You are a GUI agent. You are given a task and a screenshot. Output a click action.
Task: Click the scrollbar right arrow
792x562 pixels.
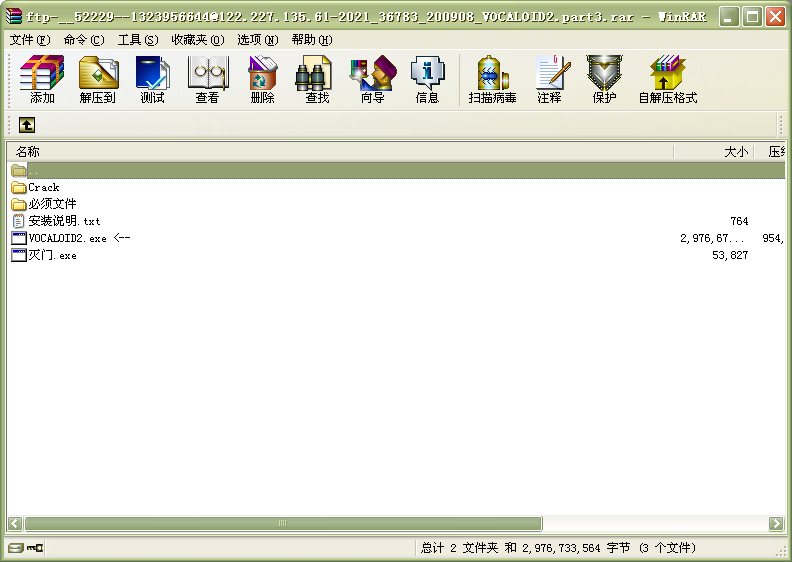point(776,523)
